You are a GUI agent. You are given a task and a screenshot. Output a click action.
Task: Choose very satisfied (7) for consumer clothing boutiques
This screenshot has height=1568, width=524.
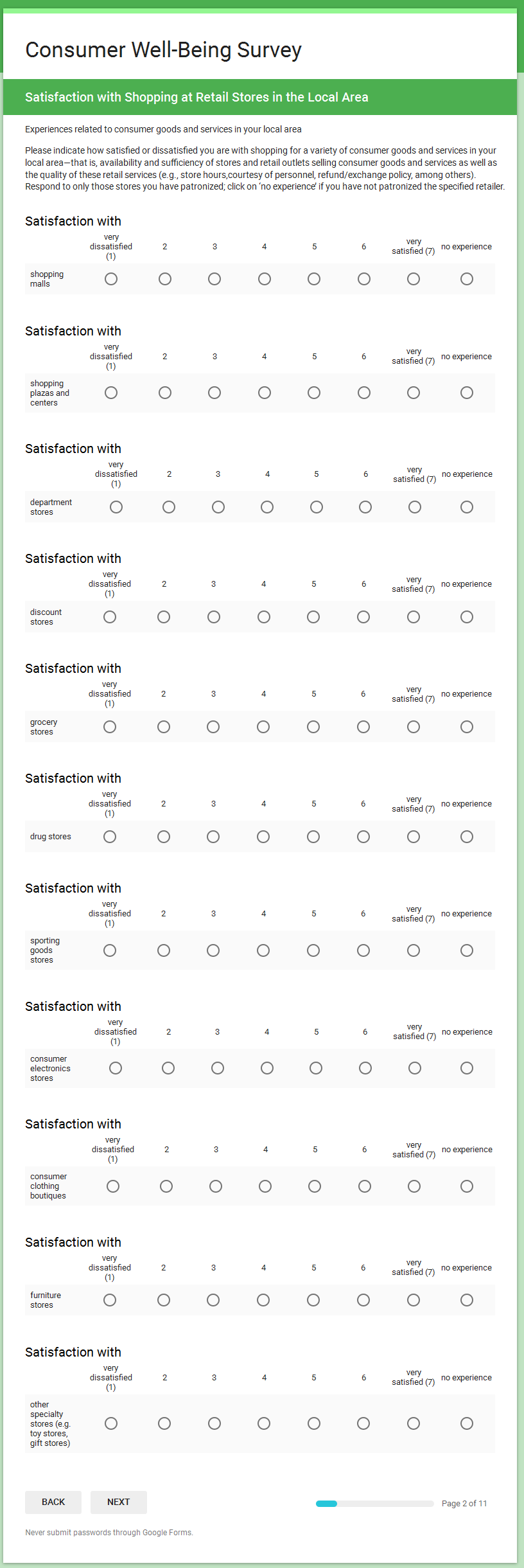[414, 1186]
